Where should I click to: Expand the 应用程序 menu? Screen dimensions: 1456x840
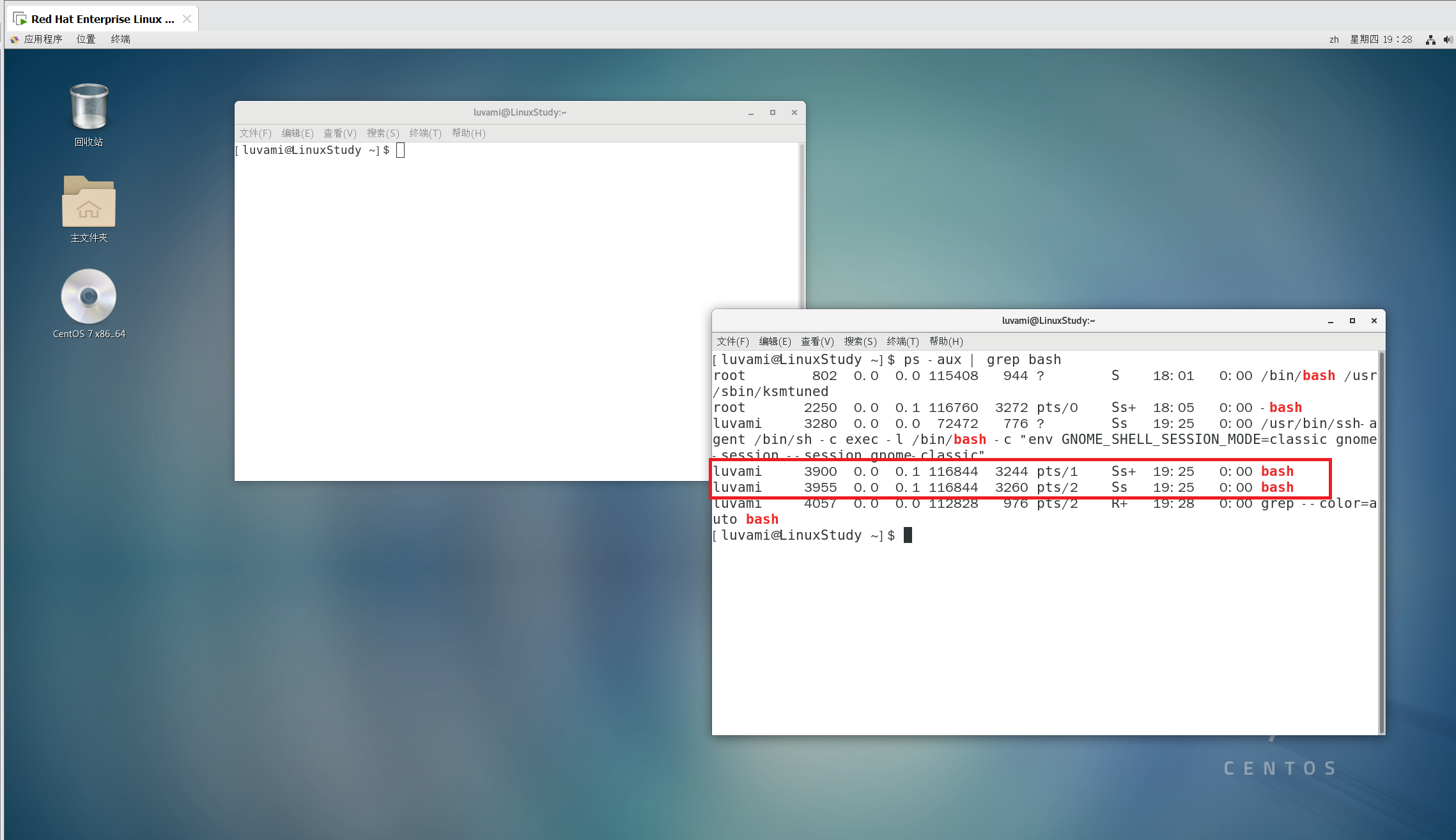click(x=43, y=39)
